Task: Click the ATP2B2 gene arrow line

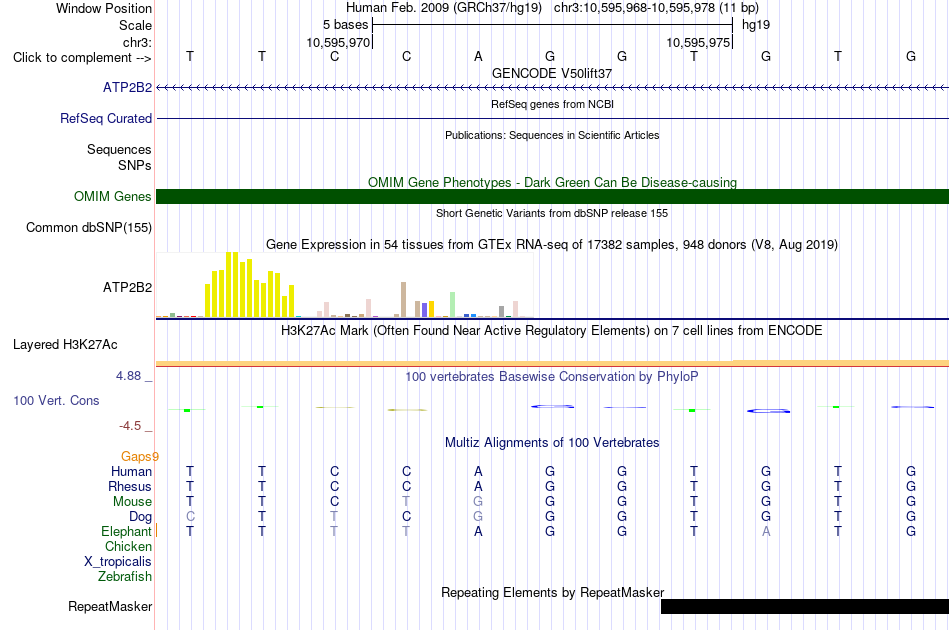Action: [x=553, y=88]
